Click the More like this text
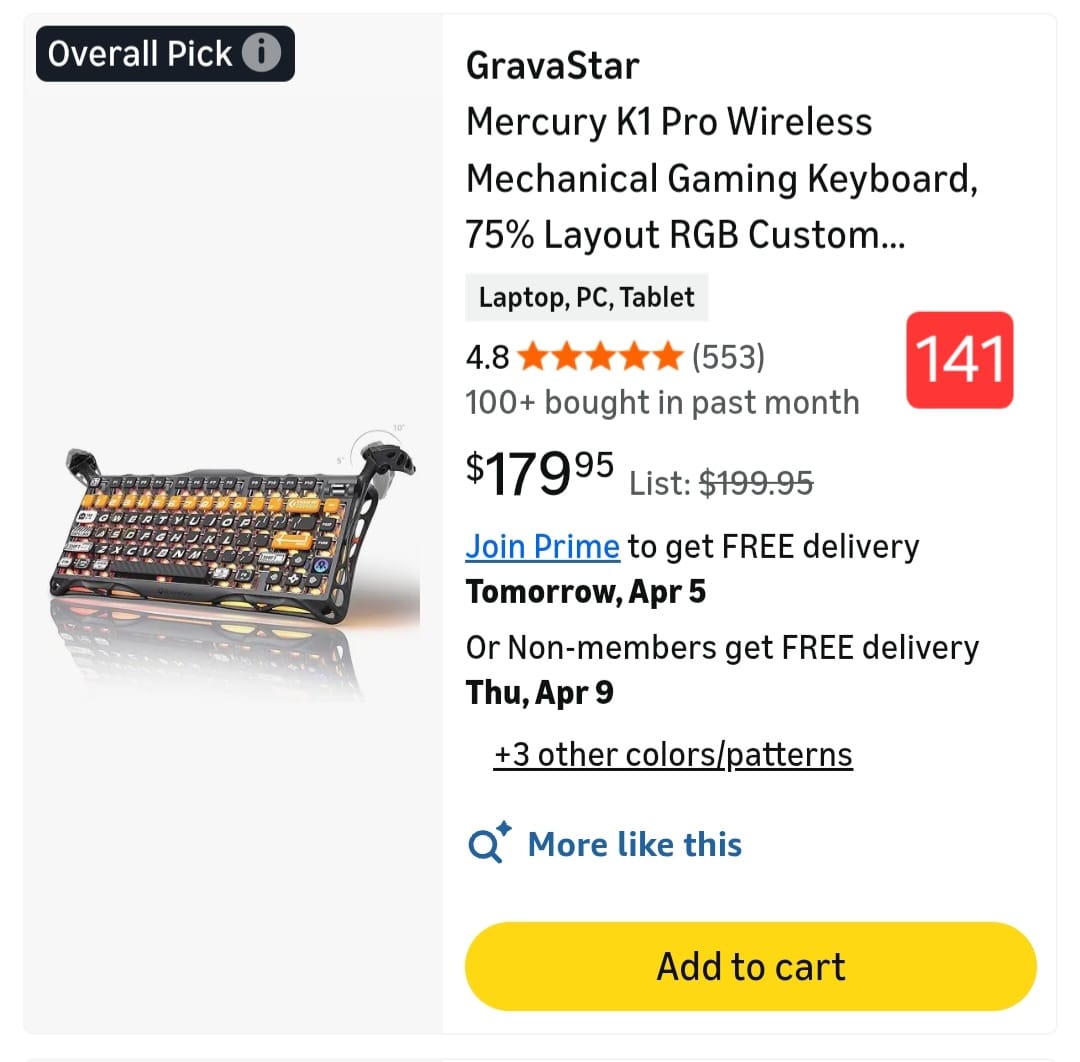The height and width of the screenshot is (1062, 1080). point(634,845)
